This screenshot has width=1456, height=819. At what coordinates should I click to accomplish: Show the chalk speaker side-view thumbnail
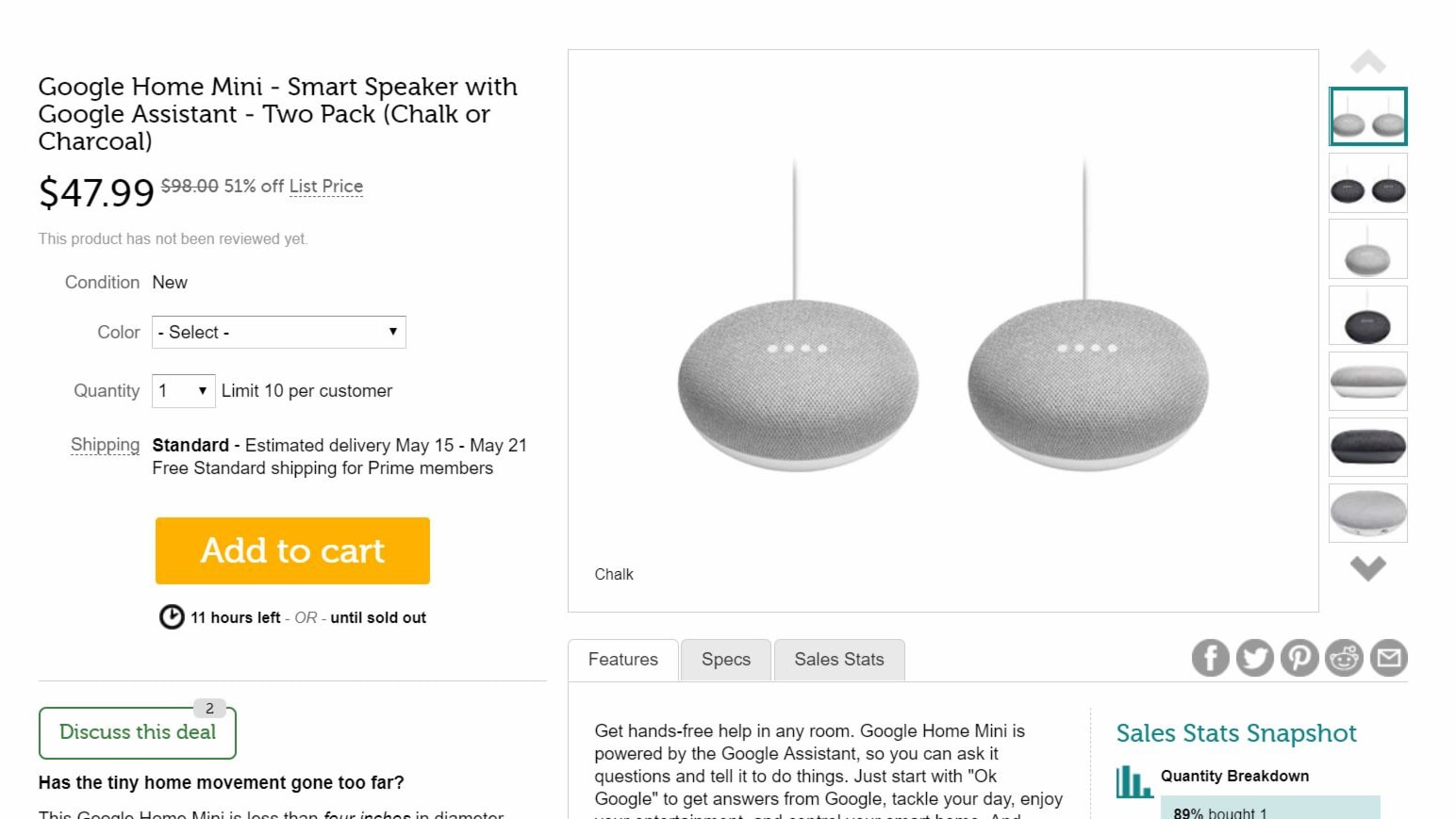click(1367, 382)
